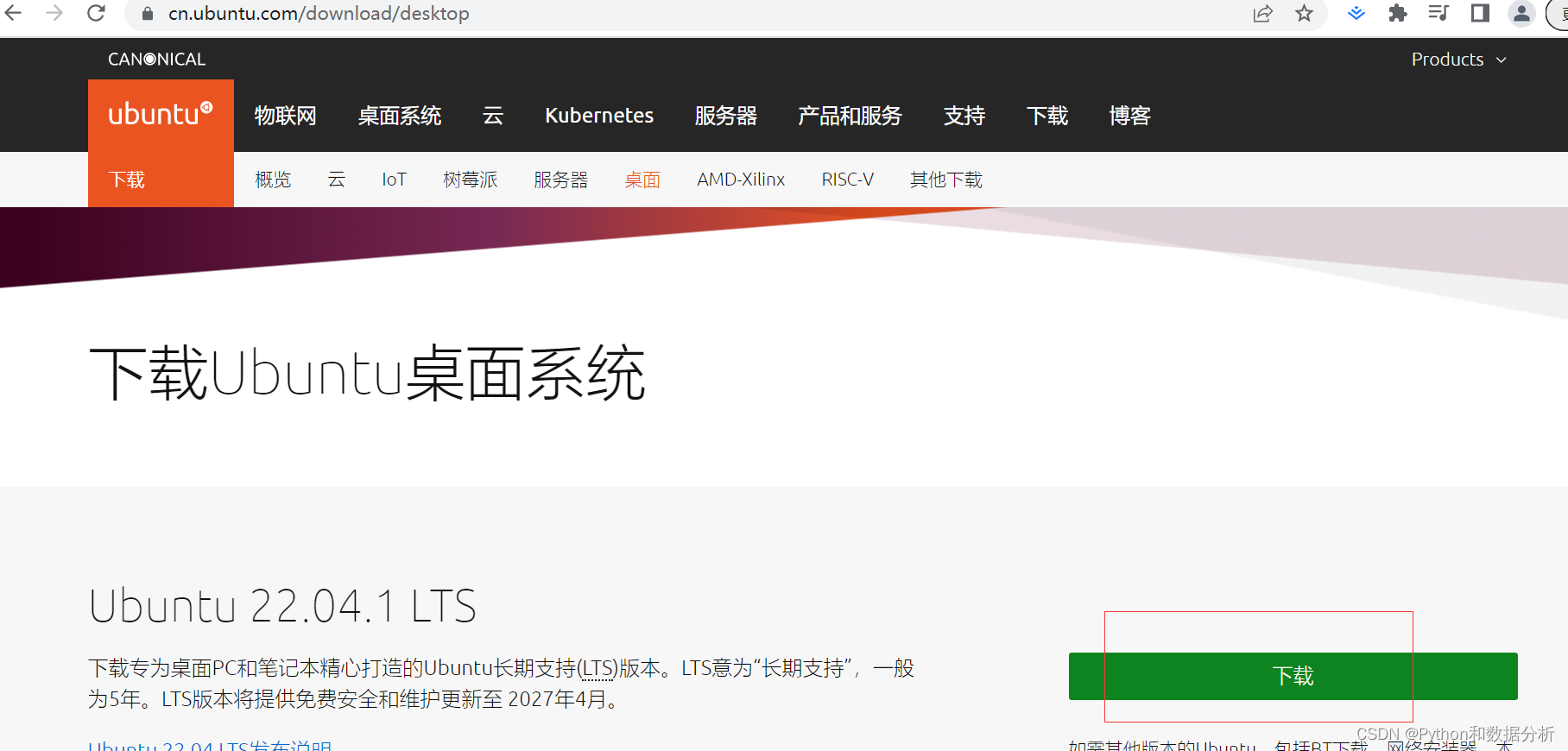Open the 支持 navigation item
Image resolution: width=1568 pixels, height=751 pixels.
pos(964,116)
